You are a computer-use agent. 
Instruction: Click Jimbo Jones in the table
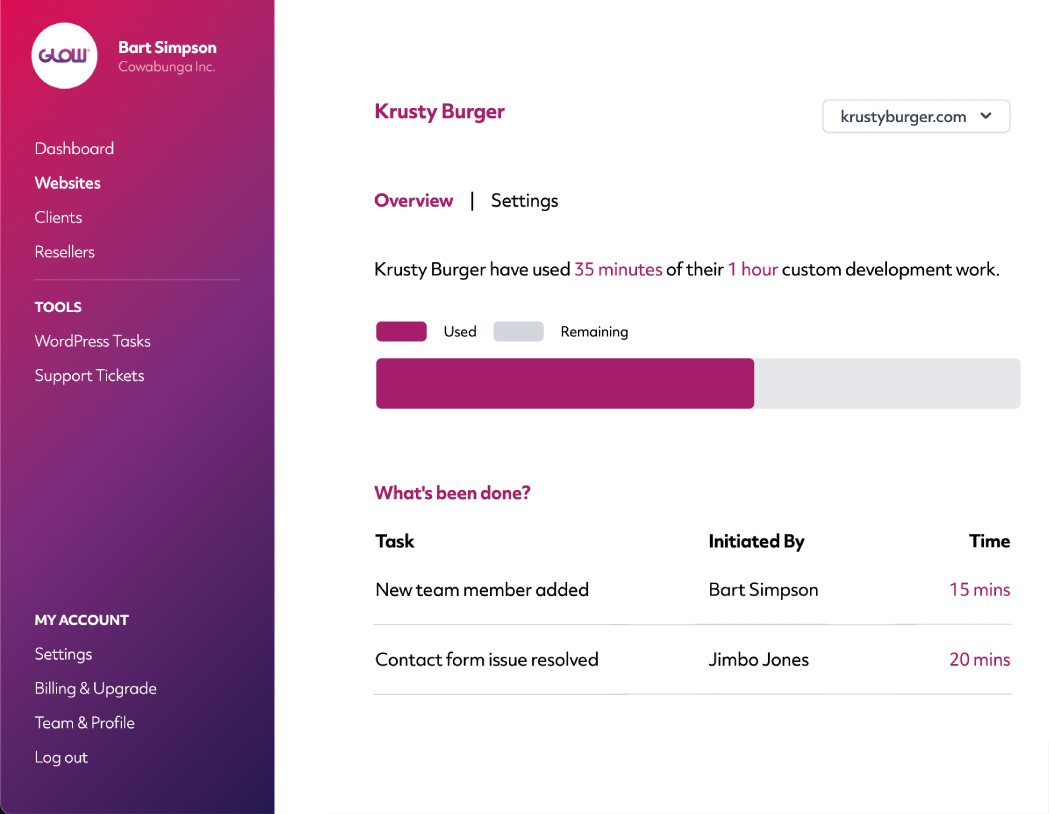pyautogui.click(x=759, y=660)
